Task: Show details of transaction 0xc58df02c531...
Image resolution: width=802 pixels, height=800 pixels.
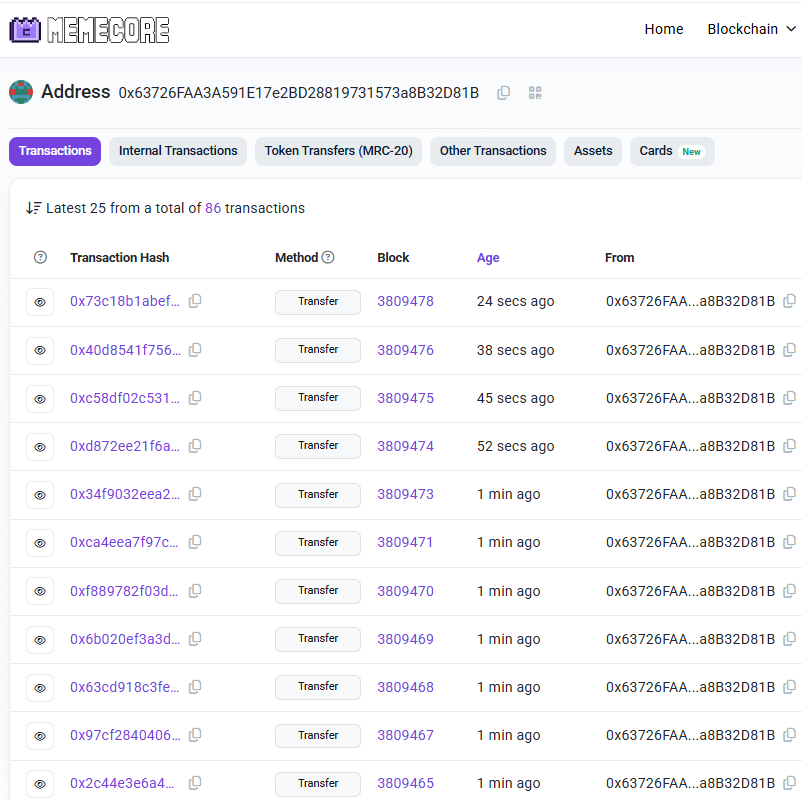Action: (x=40, y=398)
